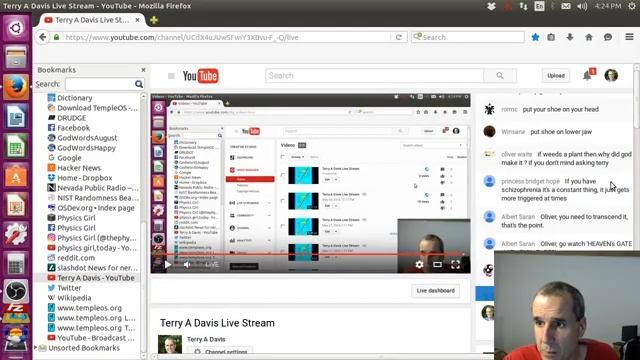Open the Firefox downloads arrow icon
Image resolution: width=640 pixels, height=360 pixels.
[570, 37]
